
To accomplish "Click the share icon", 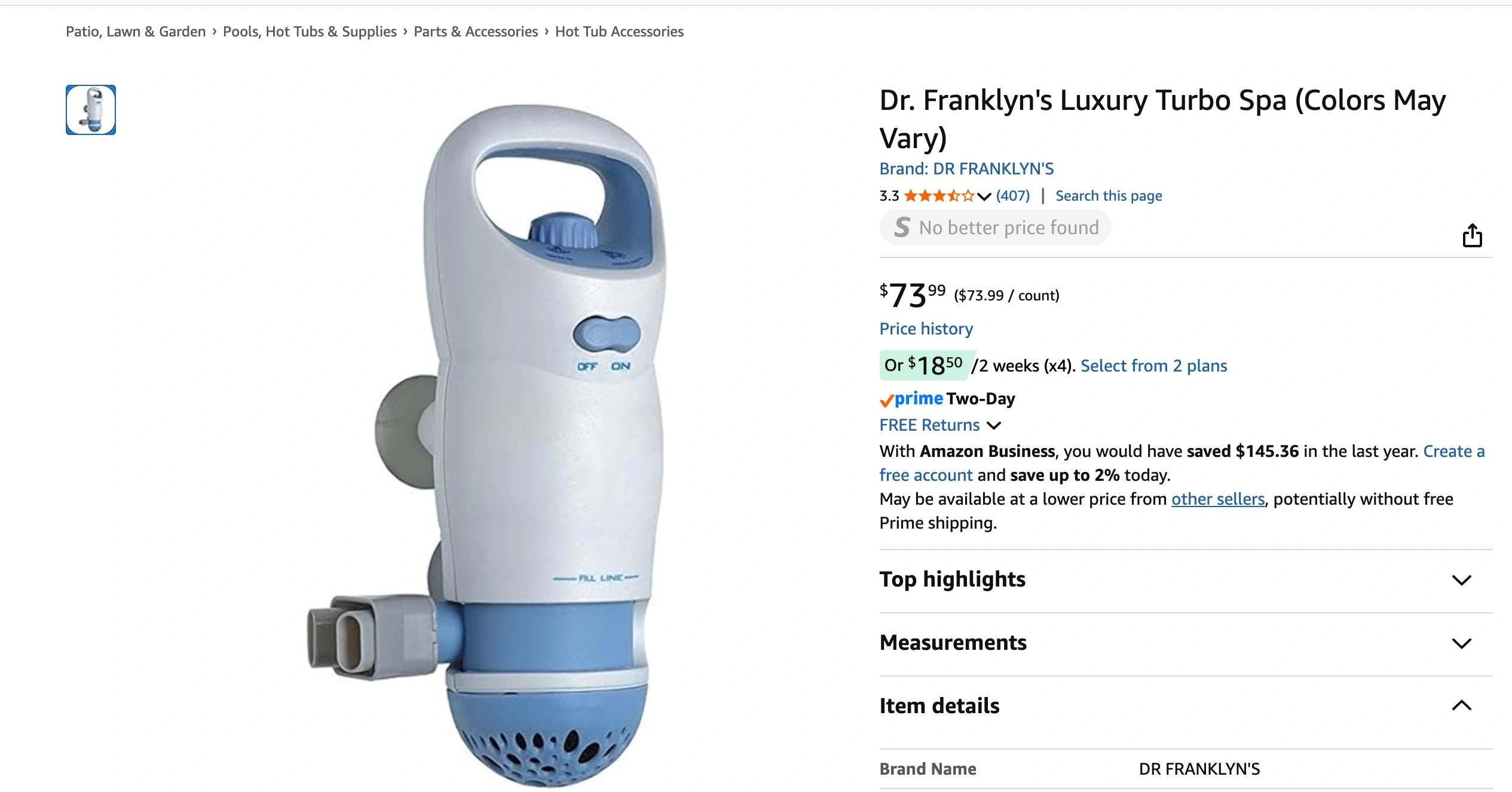I will coord(1472,235).
